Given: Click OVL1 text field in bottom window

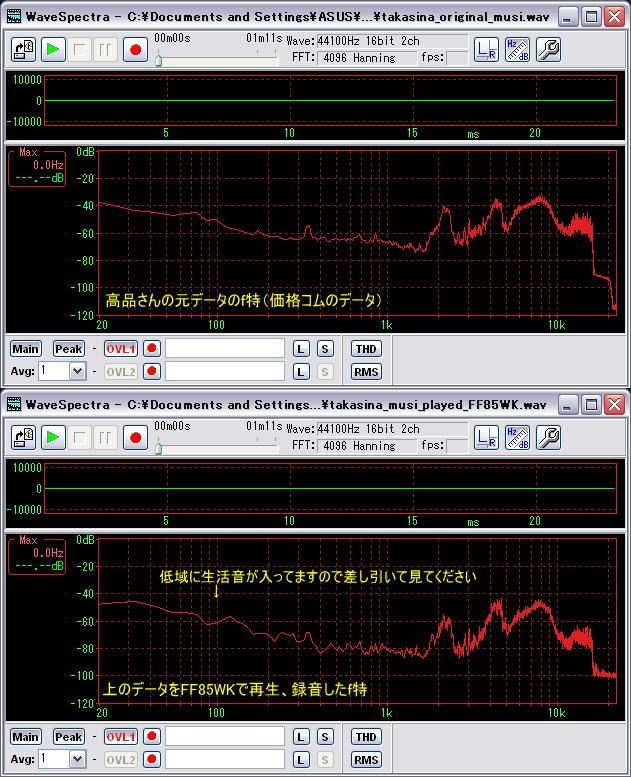Looking at the screenshot, I should pyautogui.click(x=225, y=736).
